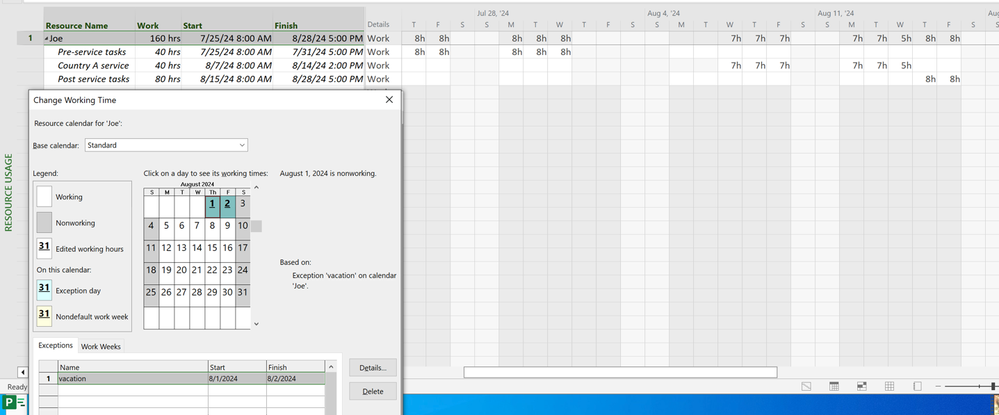
Task: Click Joe's 160 hrs work cell
Action: click(158, 38)
